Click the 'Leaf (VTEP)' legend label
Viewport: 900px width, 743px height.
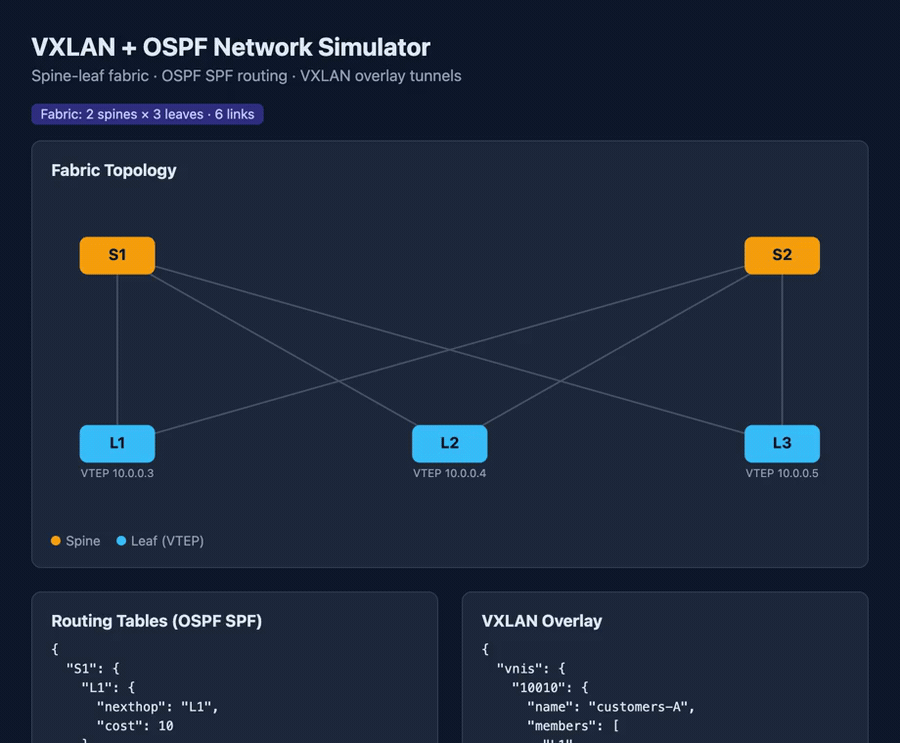coord(167,541)
